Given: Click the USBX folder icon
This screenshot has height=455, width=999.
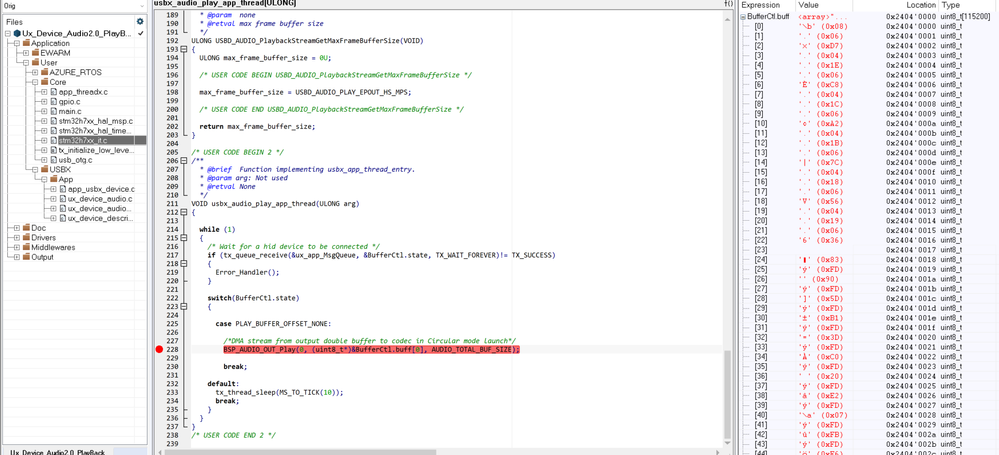Looking at the screenshot, I should (45, 170).
